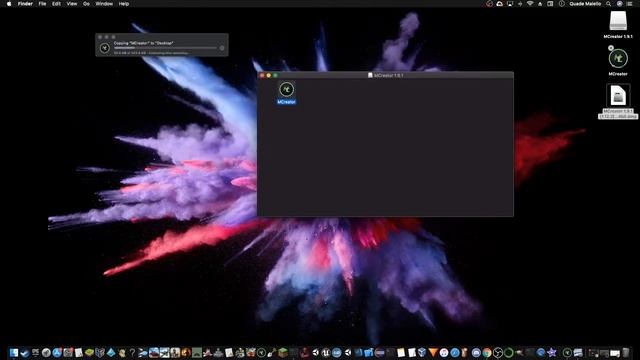
Task: Minimize the MCreator 1.9.1 Finder window
Action: [x=269, y=75]
